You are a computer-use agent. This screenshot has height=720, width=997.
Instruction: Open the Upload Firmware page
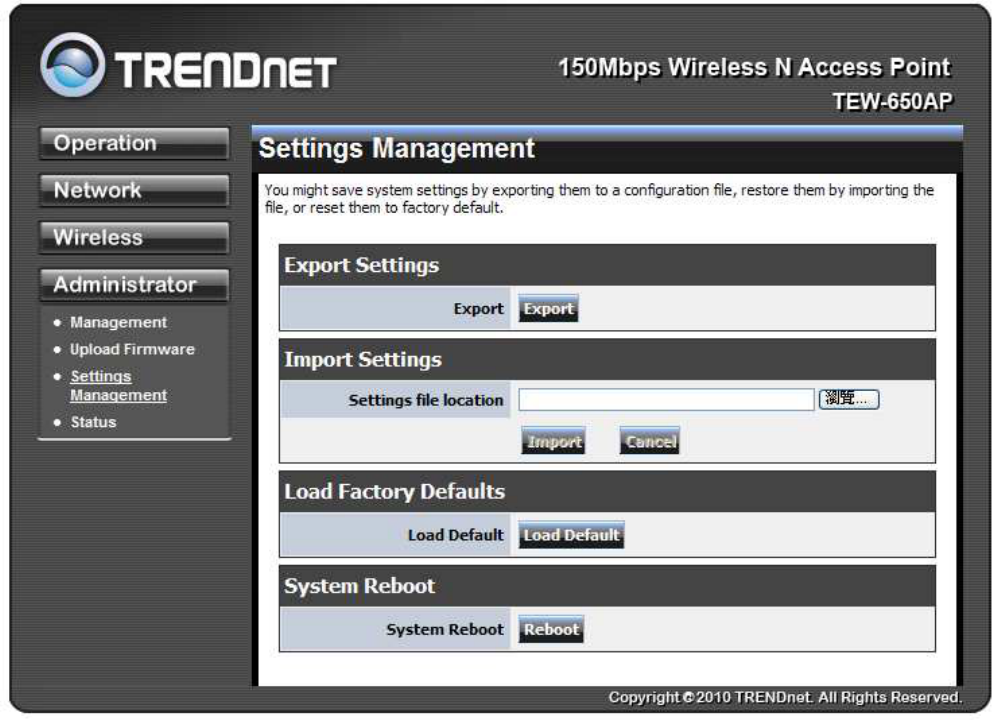pyautogui.click(x=132, y=349)
